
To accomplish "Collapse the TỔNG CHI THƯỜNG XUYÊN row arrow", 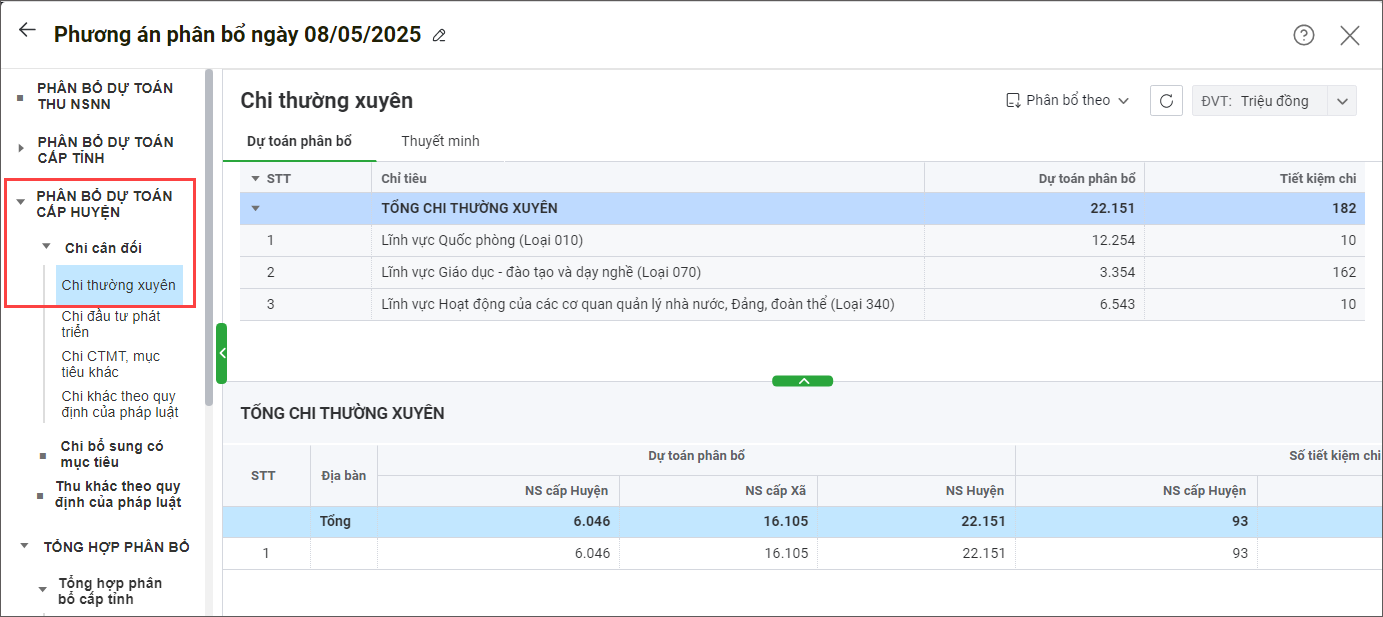I will (255, 209).
